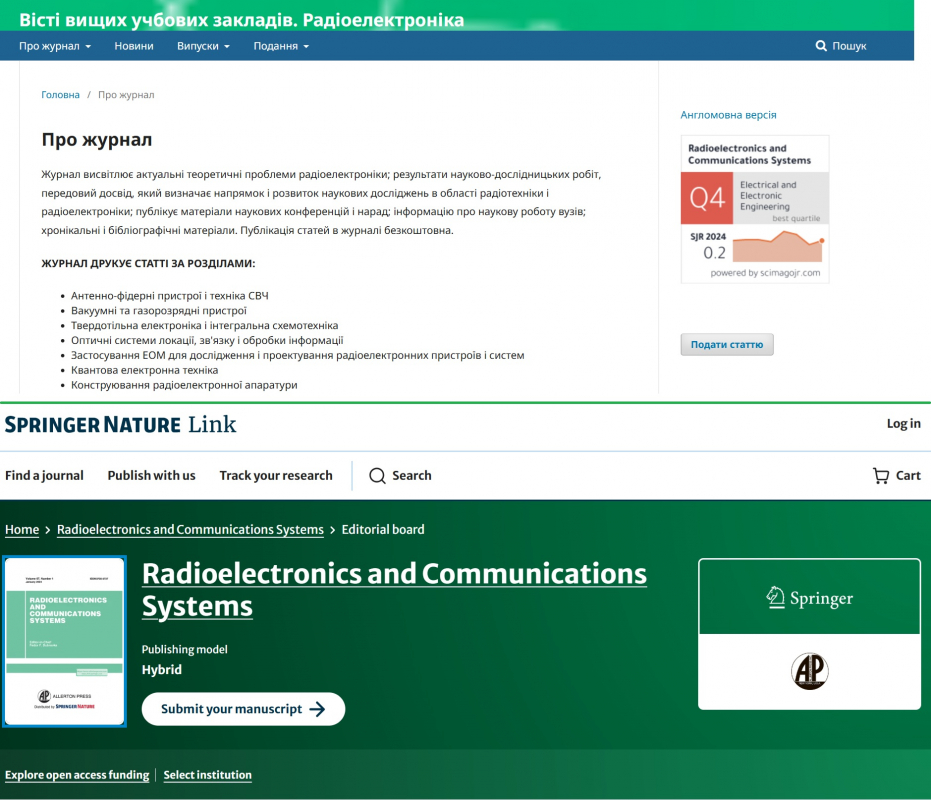Open the Q4 Scimago ranking badge
The height and width of the screenshot is (800, 931).
click(x=755, y=209)
